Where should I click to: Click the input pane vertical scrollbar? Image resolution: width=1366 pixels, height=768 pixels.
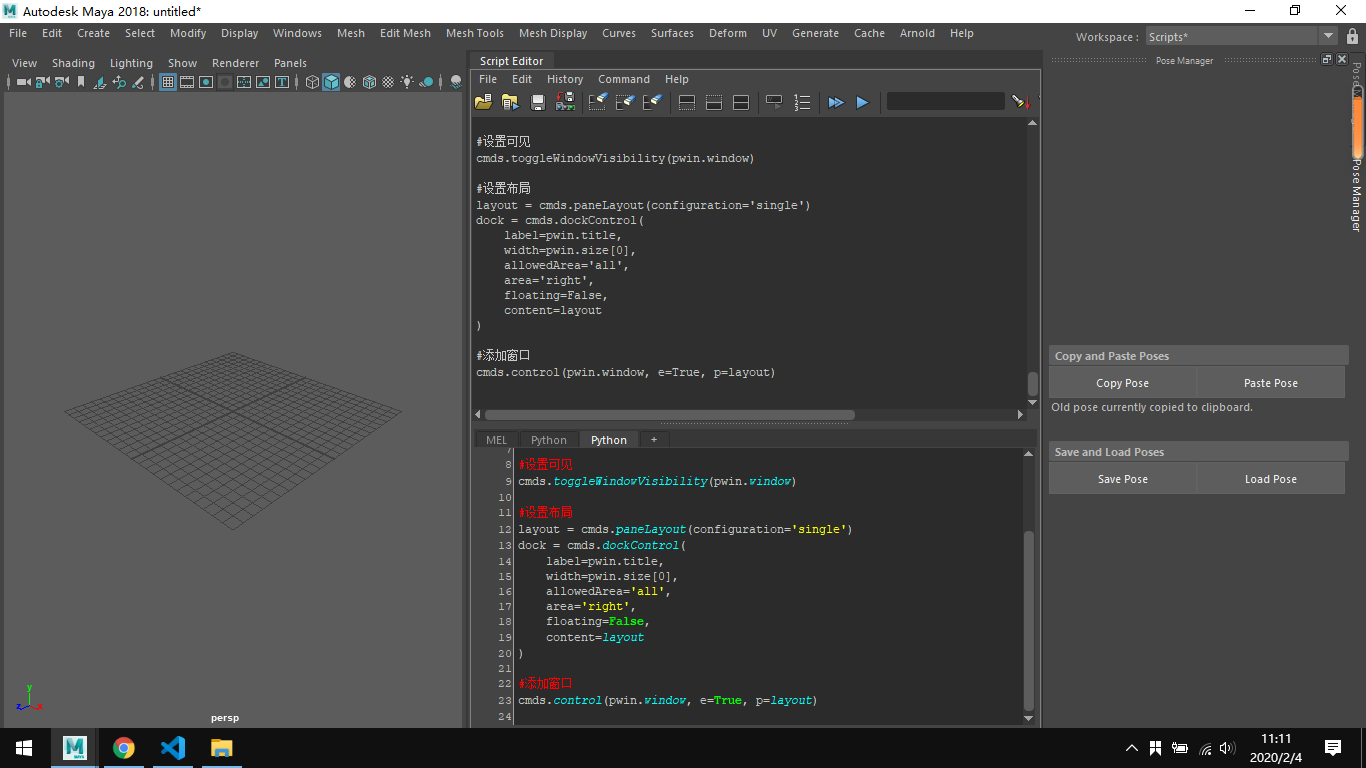(1029, 620)
